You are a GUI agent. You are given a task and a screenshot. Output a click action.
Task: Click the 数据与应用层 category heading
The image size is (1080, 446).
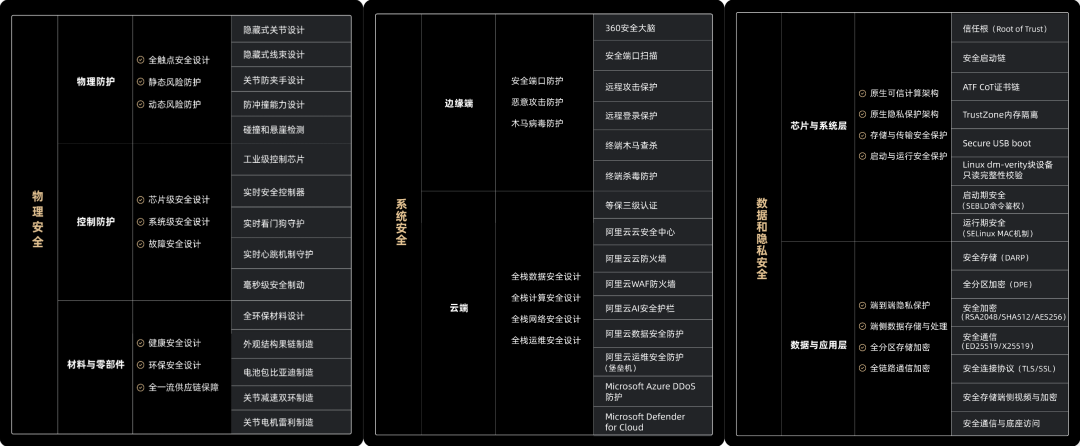click(818, 345)
